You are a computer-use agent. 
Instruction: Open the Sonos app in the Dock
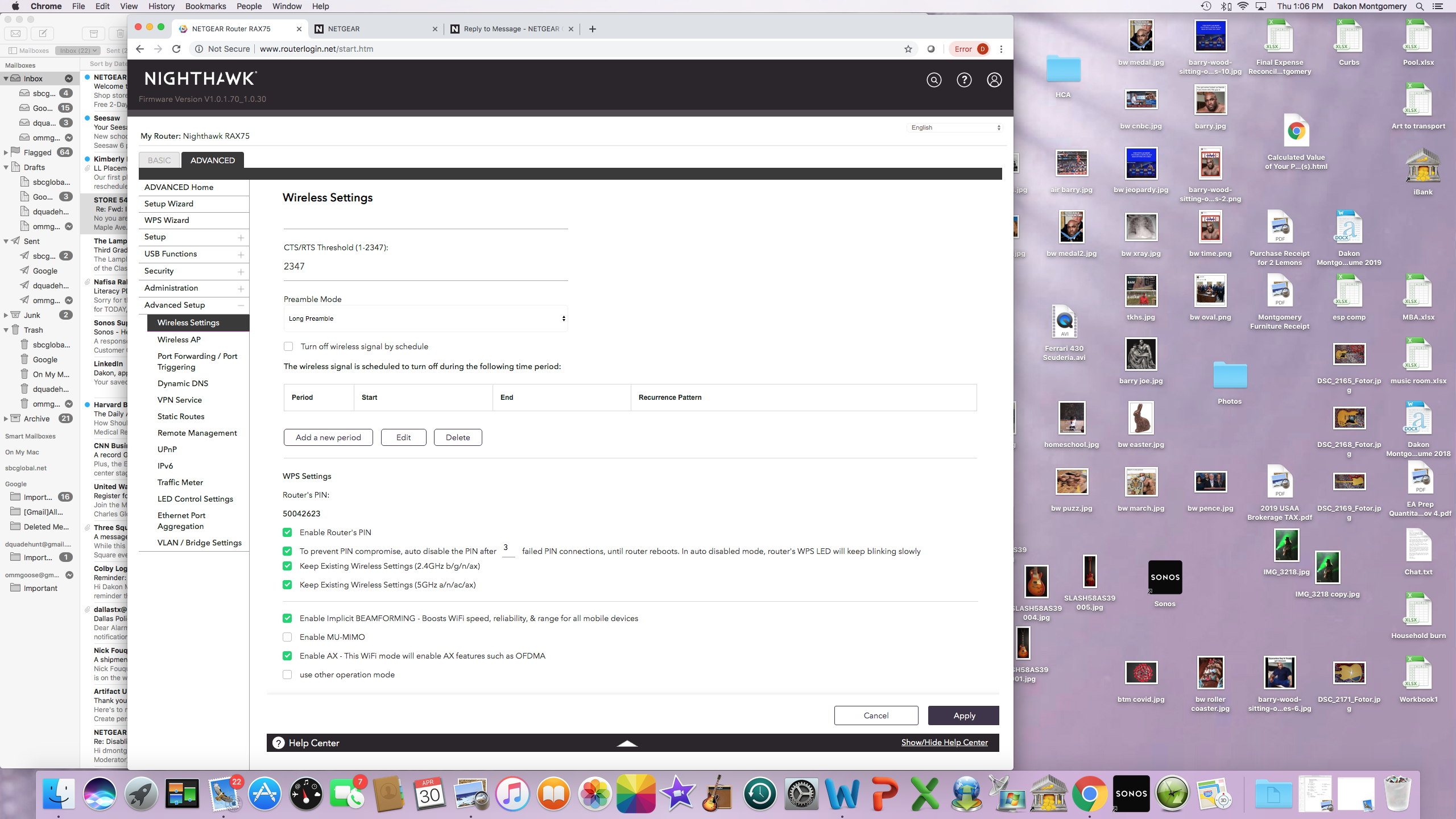pos(1131,793)
